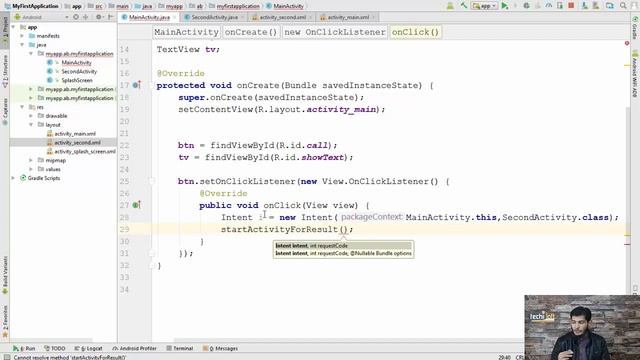
Task: Click the SDK Manager download icon in the toolbar
Action: pos(585,6)
